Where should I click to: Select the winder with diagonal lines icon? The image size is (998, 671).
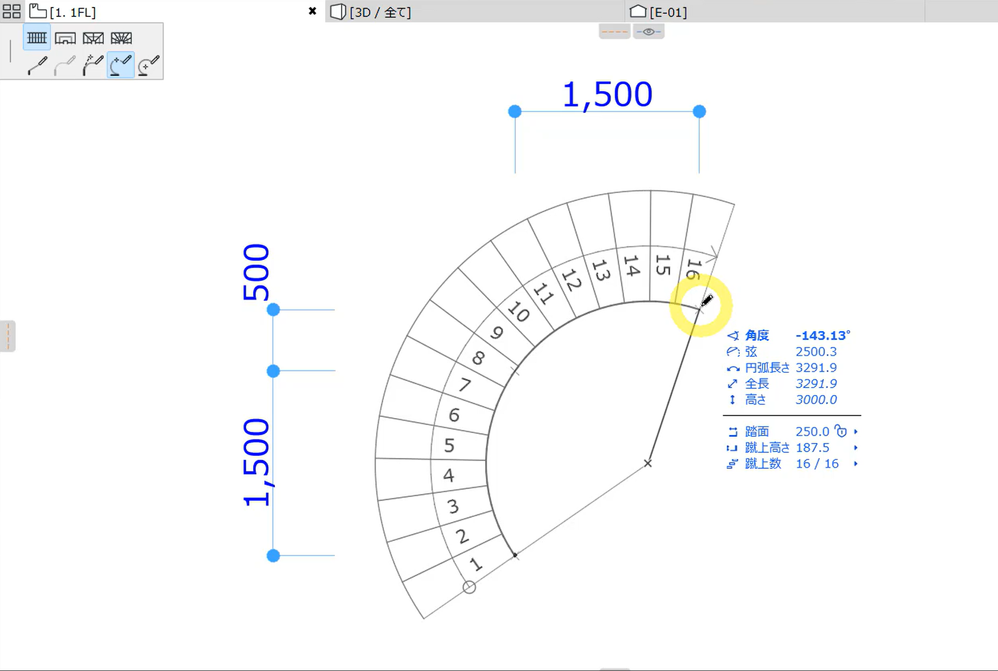[x=93, y=38]
